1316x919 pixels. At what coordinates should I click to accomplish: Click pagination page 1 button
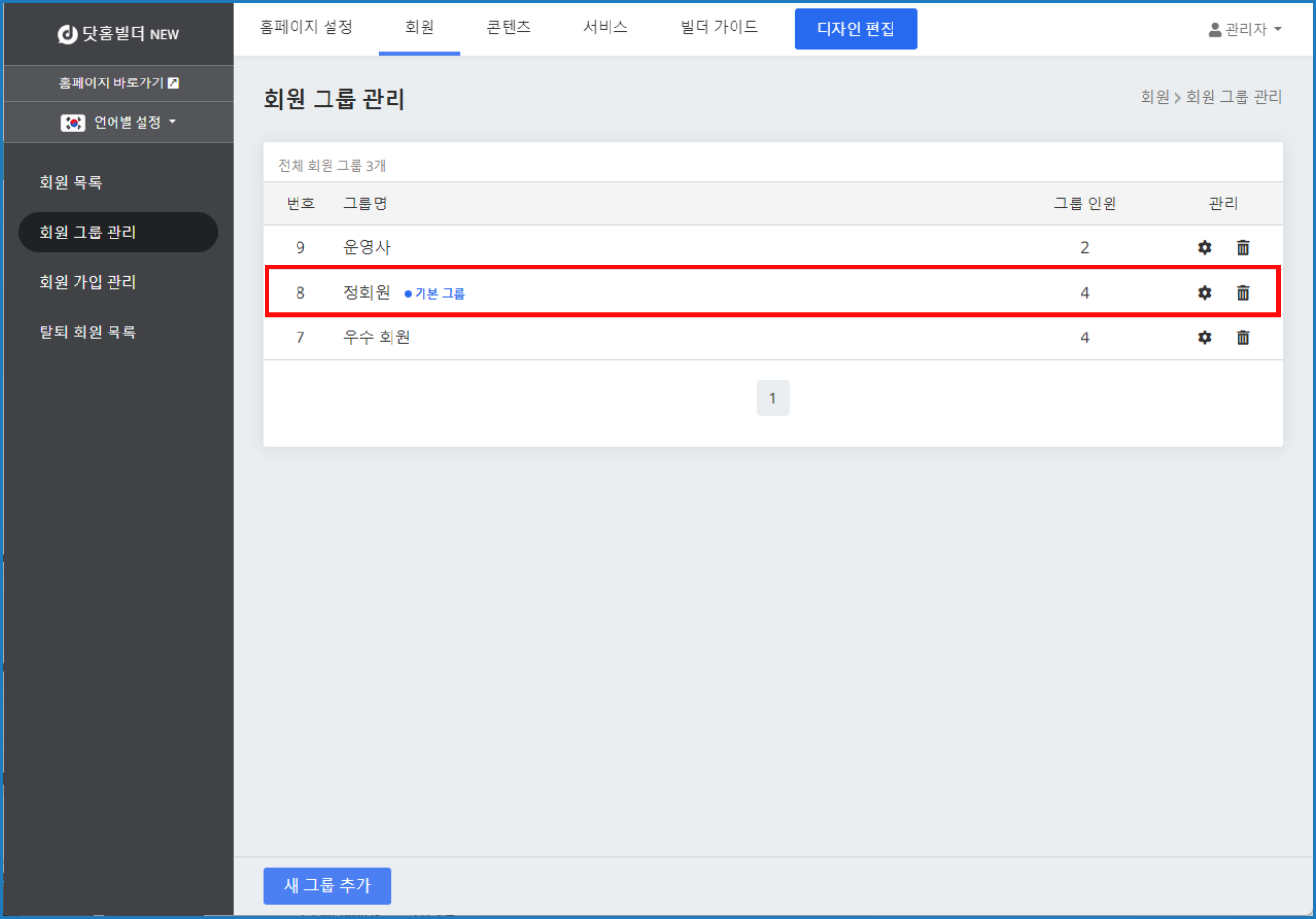point(772,398)
